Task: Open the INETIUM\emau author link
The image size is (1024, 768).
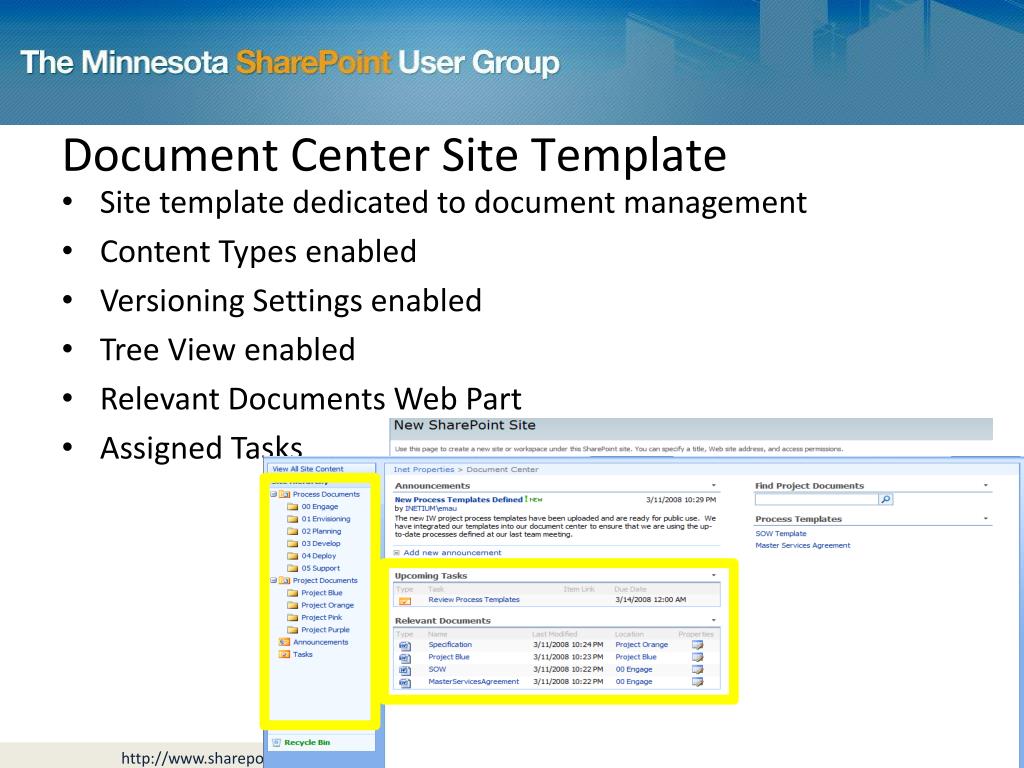Action: click(x=430, y=508)
